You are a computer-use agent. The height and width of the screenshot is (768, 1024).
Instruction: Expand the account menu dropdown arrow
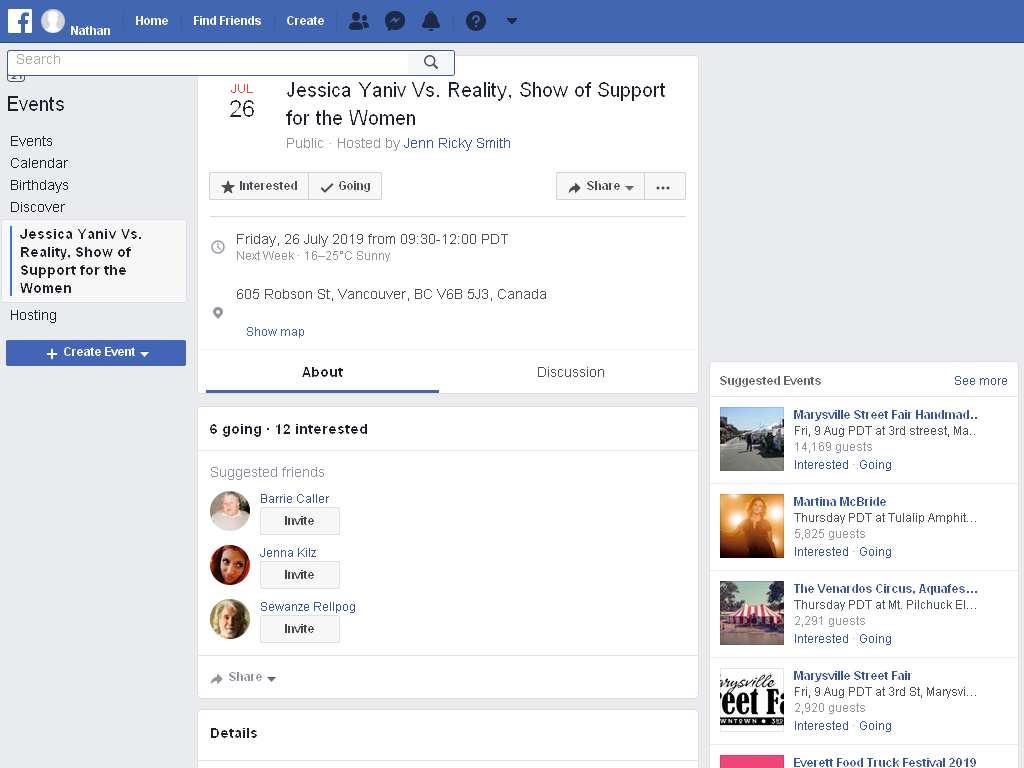coord(512,21)
